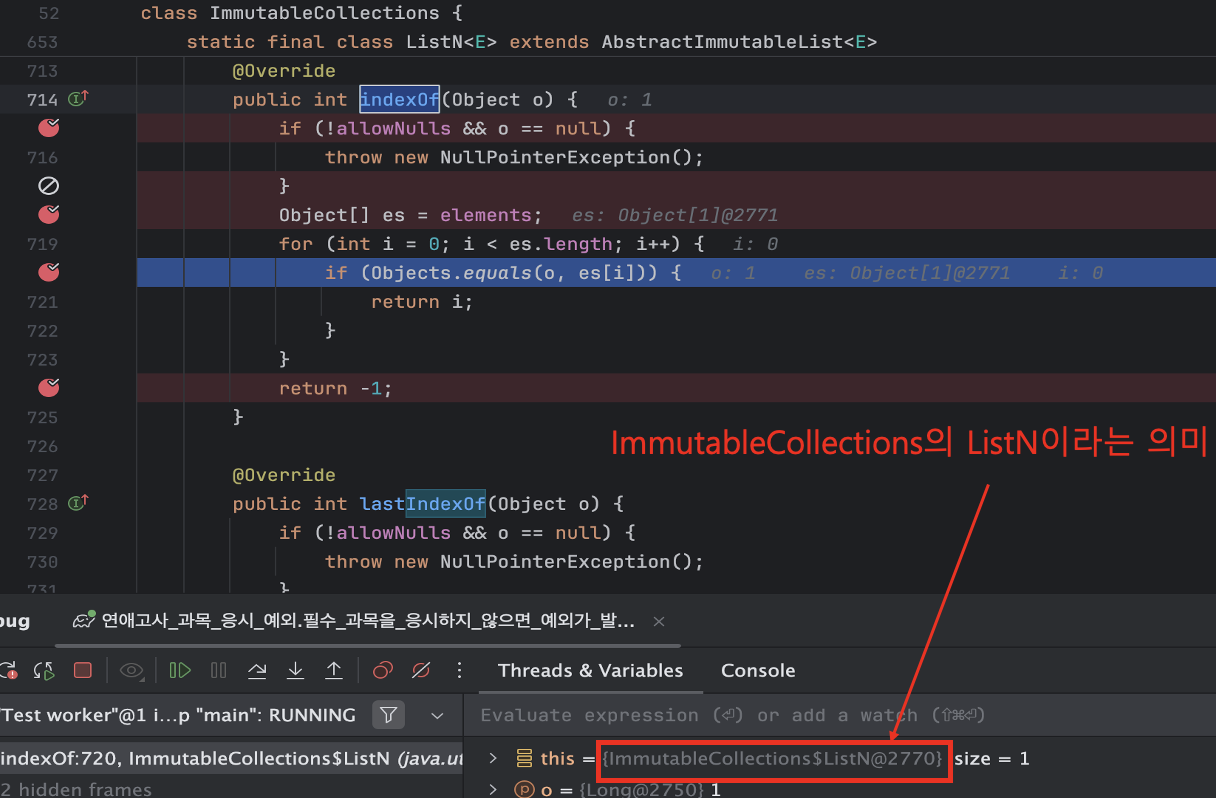The image size is (1216, 798).
Task: Click the Step Into down-arrow icon
Action: pyautogui.click(x=295, y=670)
